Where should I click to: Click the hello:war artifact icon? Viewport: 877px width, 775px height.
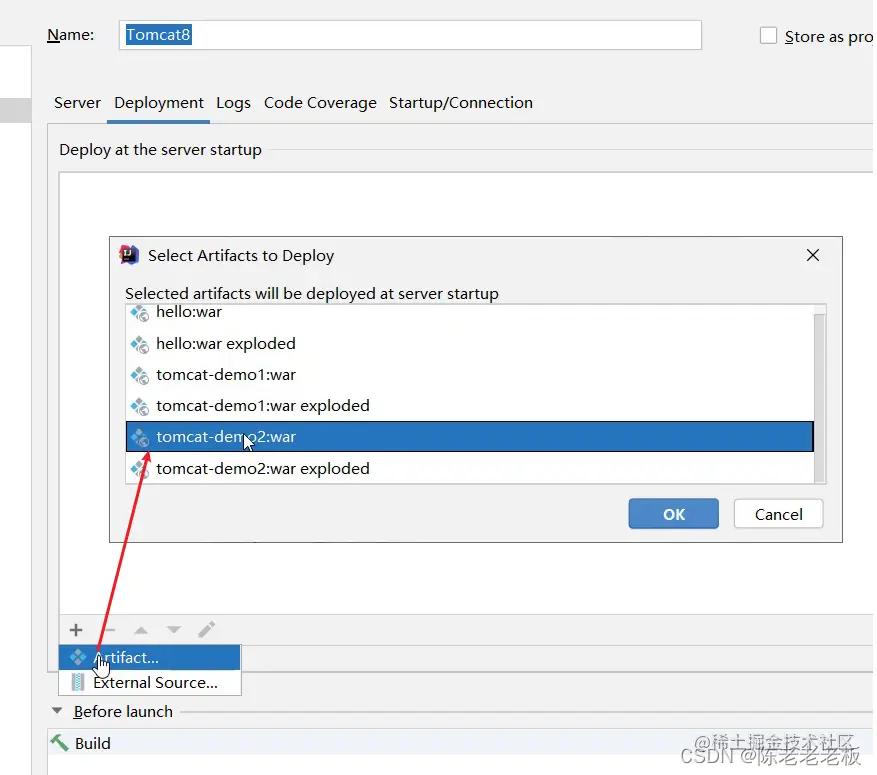[140, 313]
